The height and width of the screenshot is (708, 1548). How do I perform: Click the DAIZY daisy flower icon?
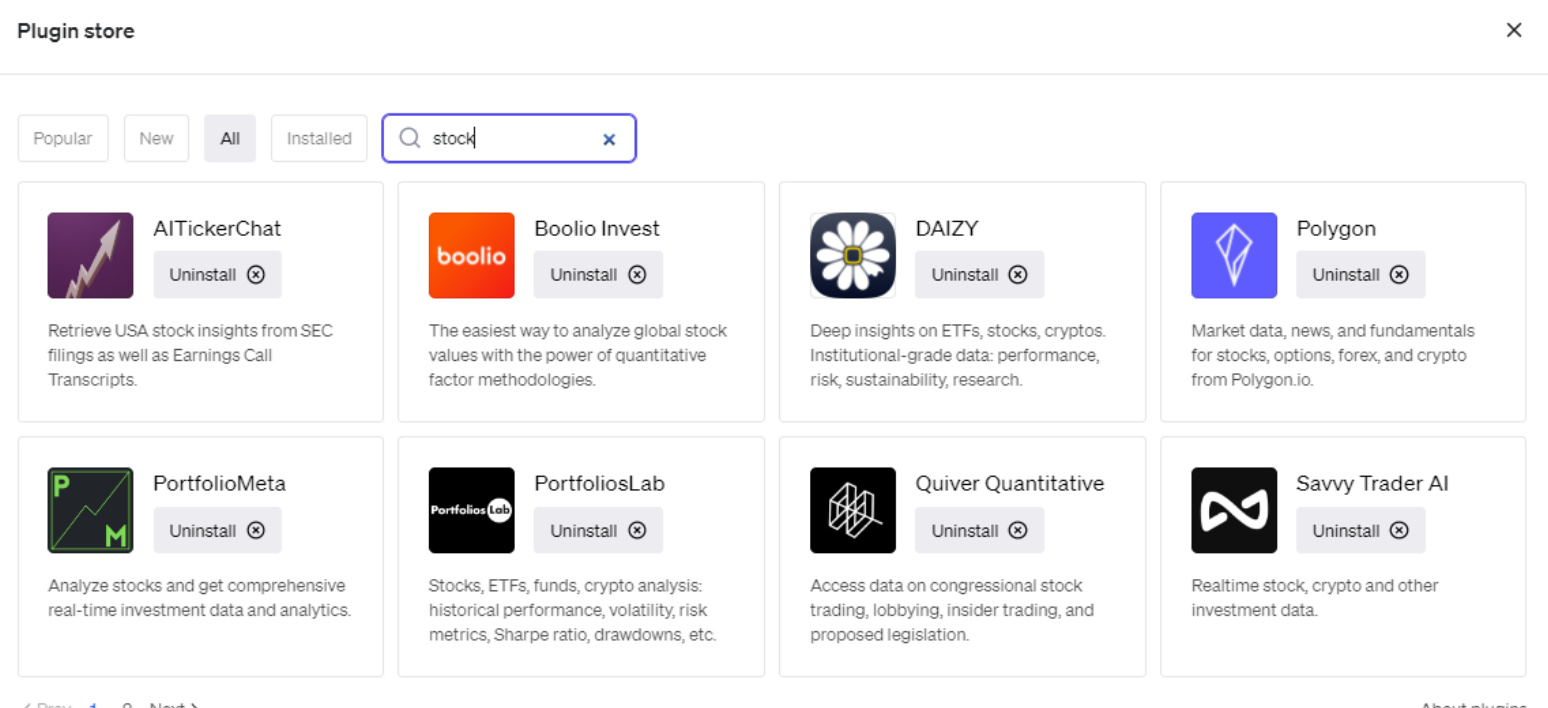pyautogui.click(x=852, y=255)
